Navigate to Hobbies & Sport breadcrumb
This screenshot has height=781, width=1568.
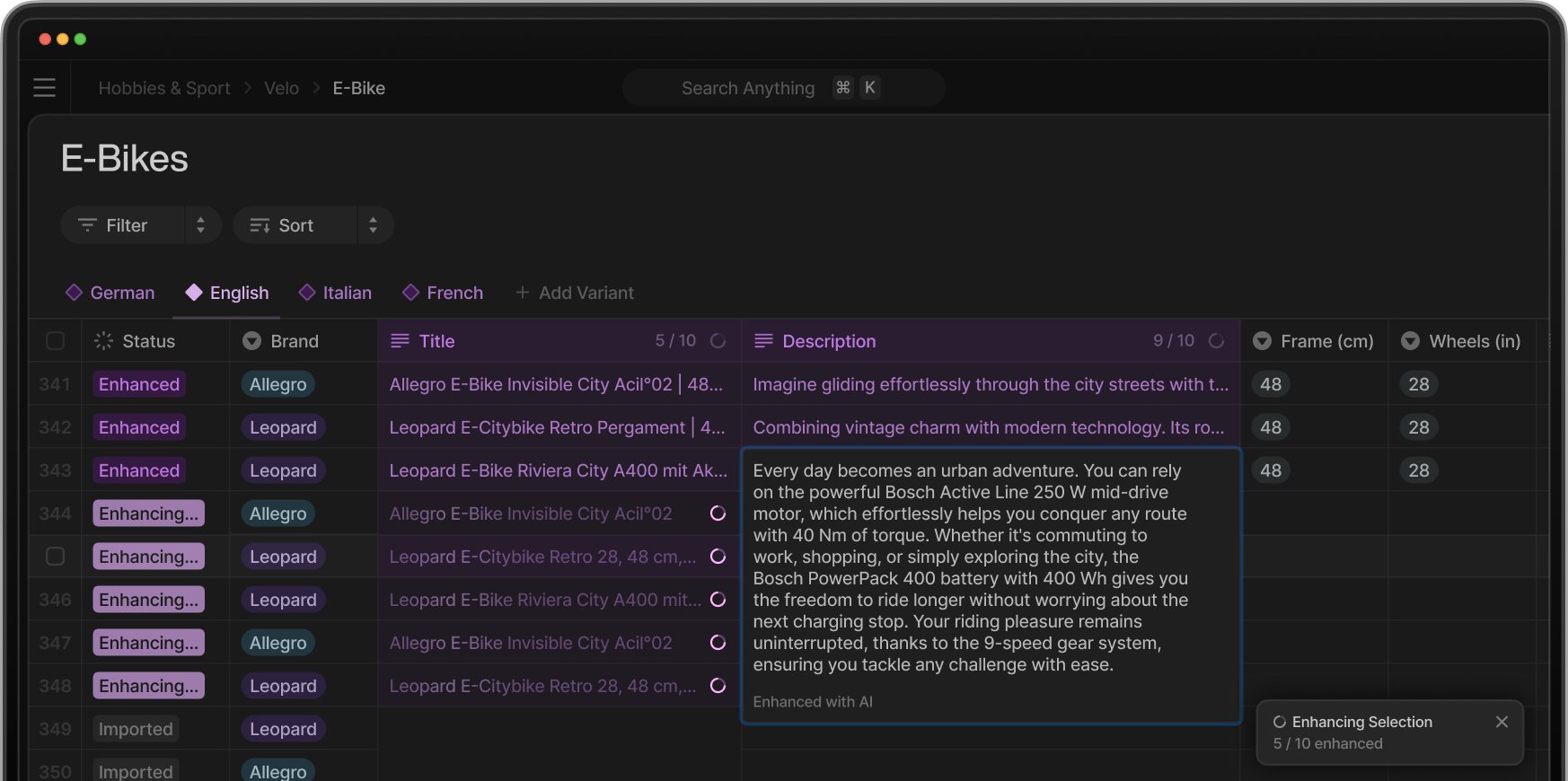(x=164, y=88)
